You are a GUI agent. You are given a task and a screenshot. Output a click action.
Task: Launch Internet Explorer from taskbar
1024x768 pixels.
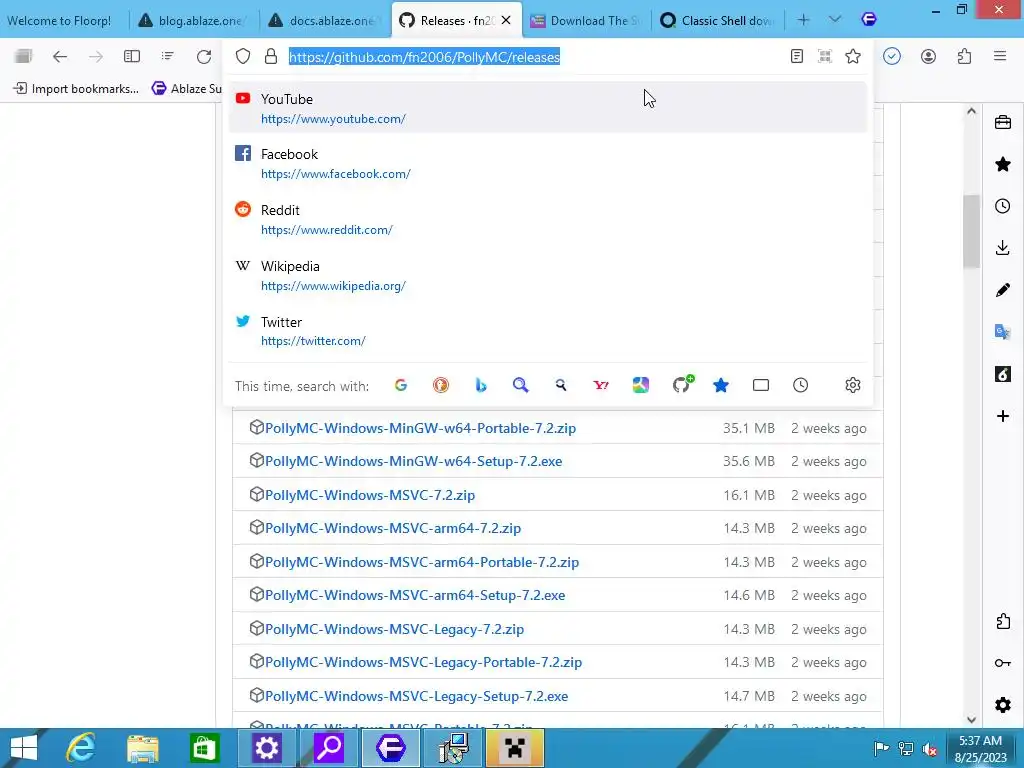coord(82,748)
